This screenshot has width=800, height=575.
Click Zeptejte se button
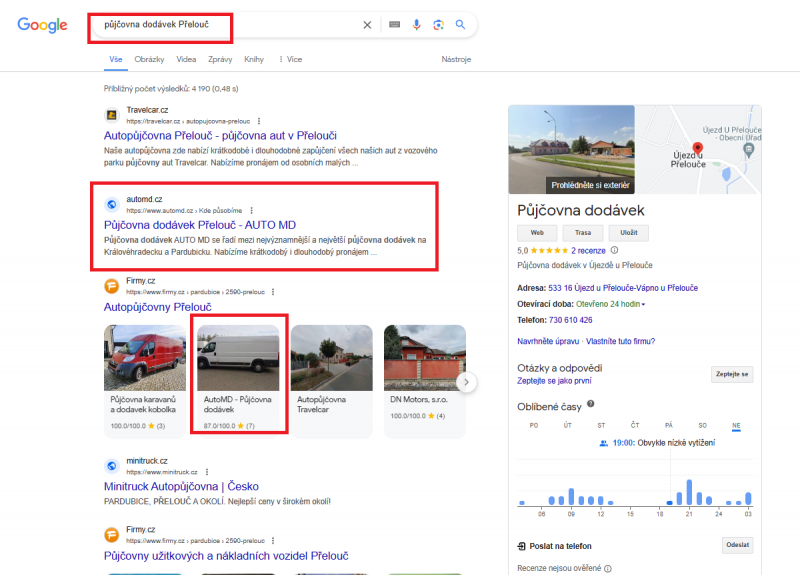732,374
